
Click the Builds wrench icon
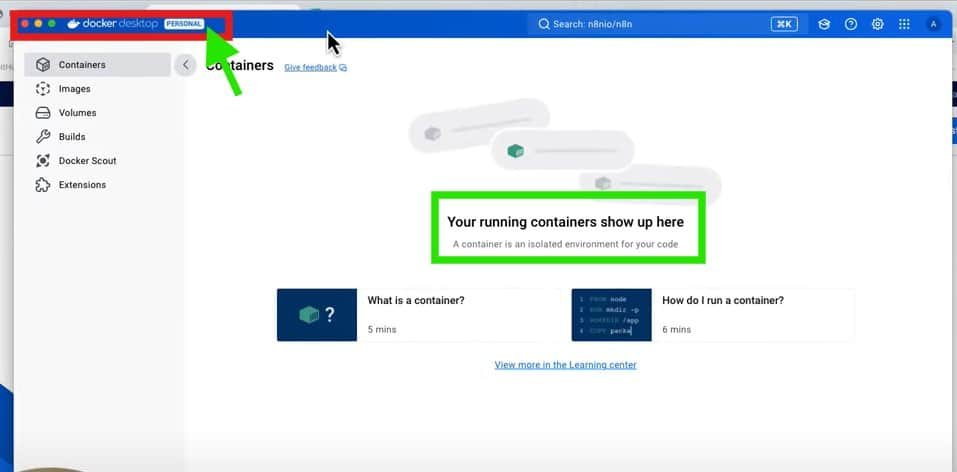pyautogui.click(x=43, y=137)
